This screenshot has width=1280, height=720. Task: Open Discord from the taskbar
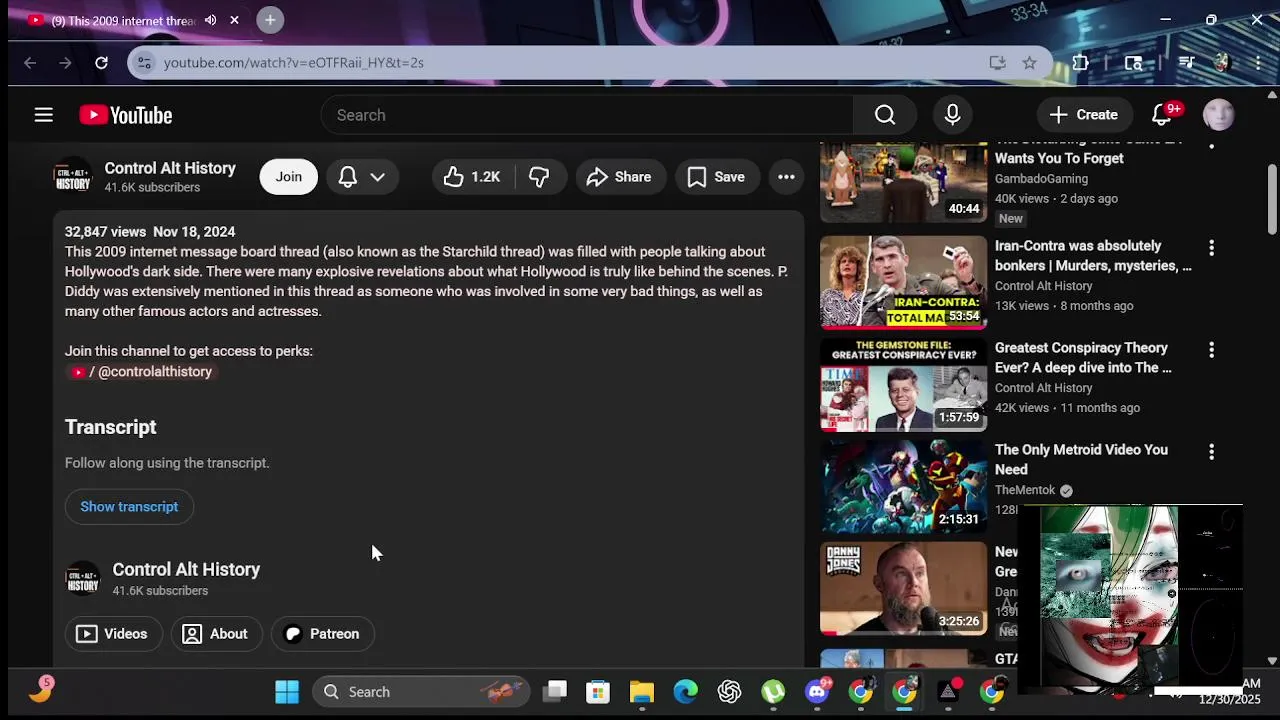point(818,692)
